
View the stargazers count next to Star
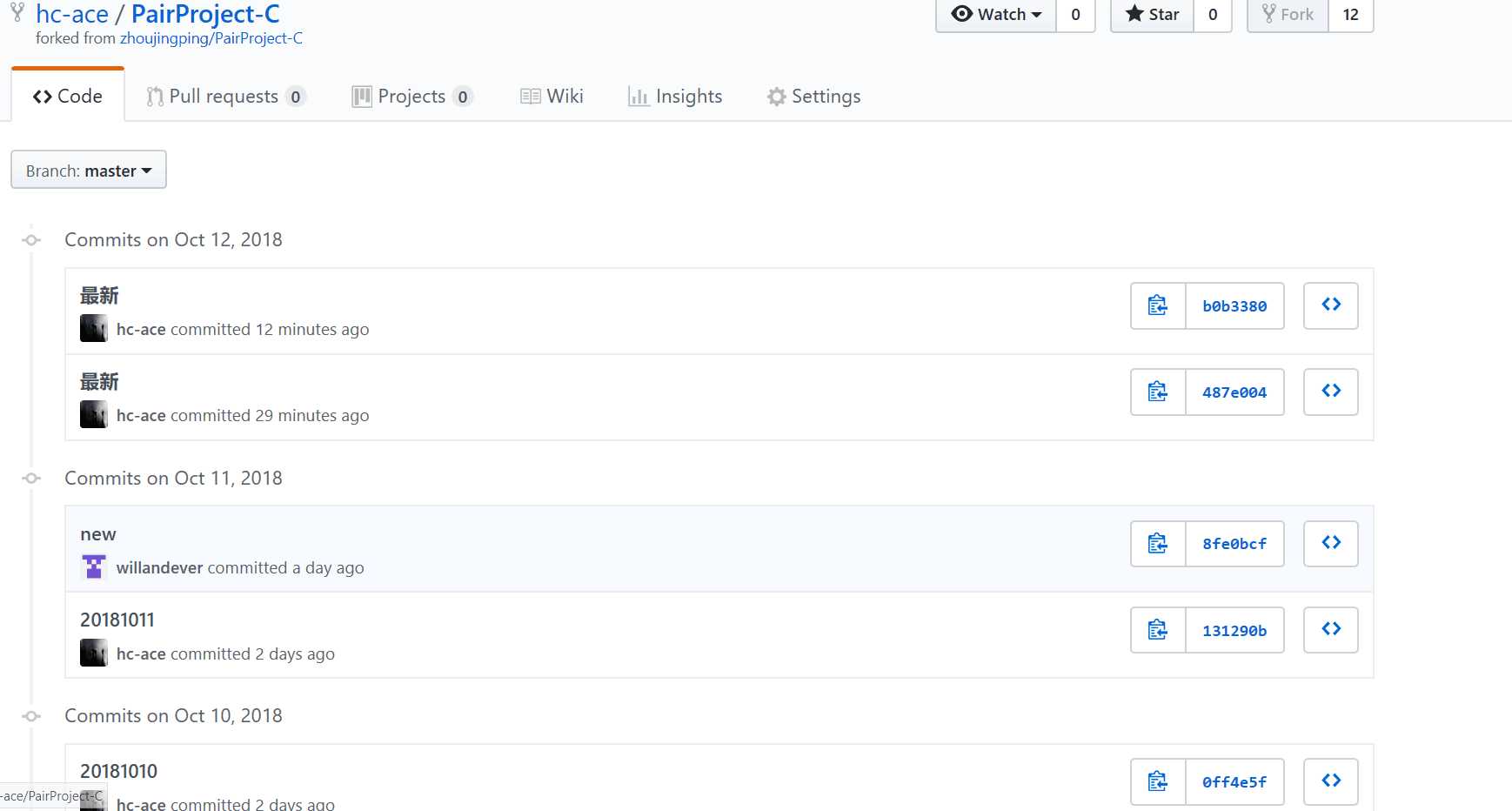(x=1213, y=15)
